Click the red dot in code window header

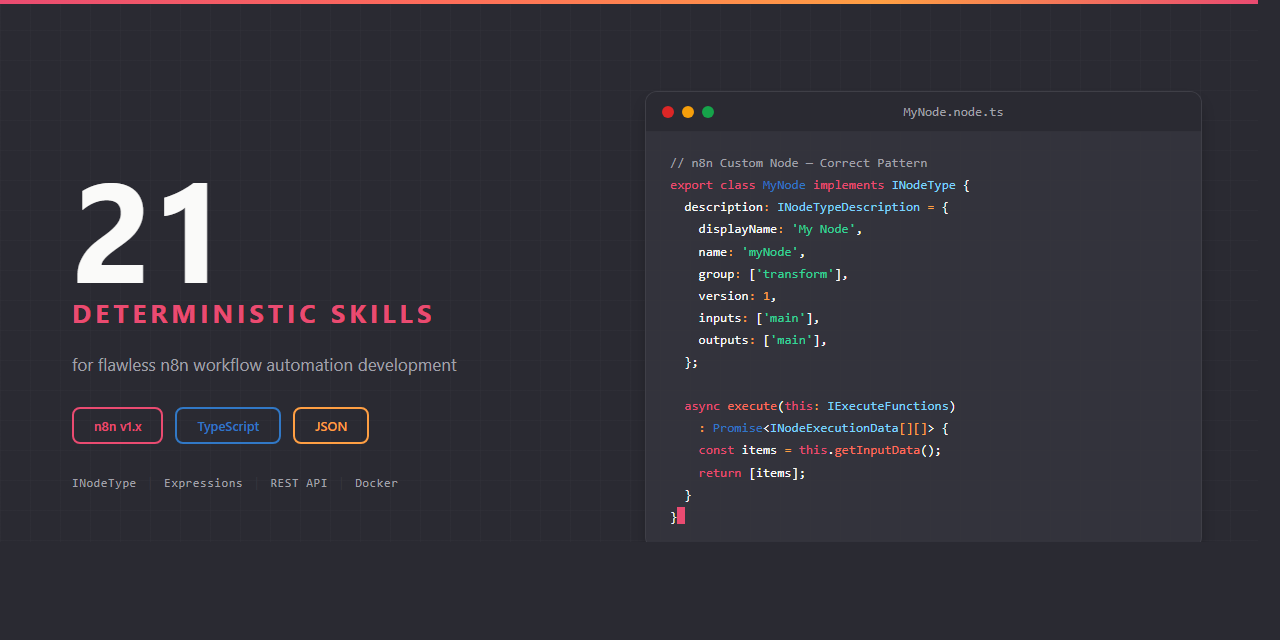(668, 112)
